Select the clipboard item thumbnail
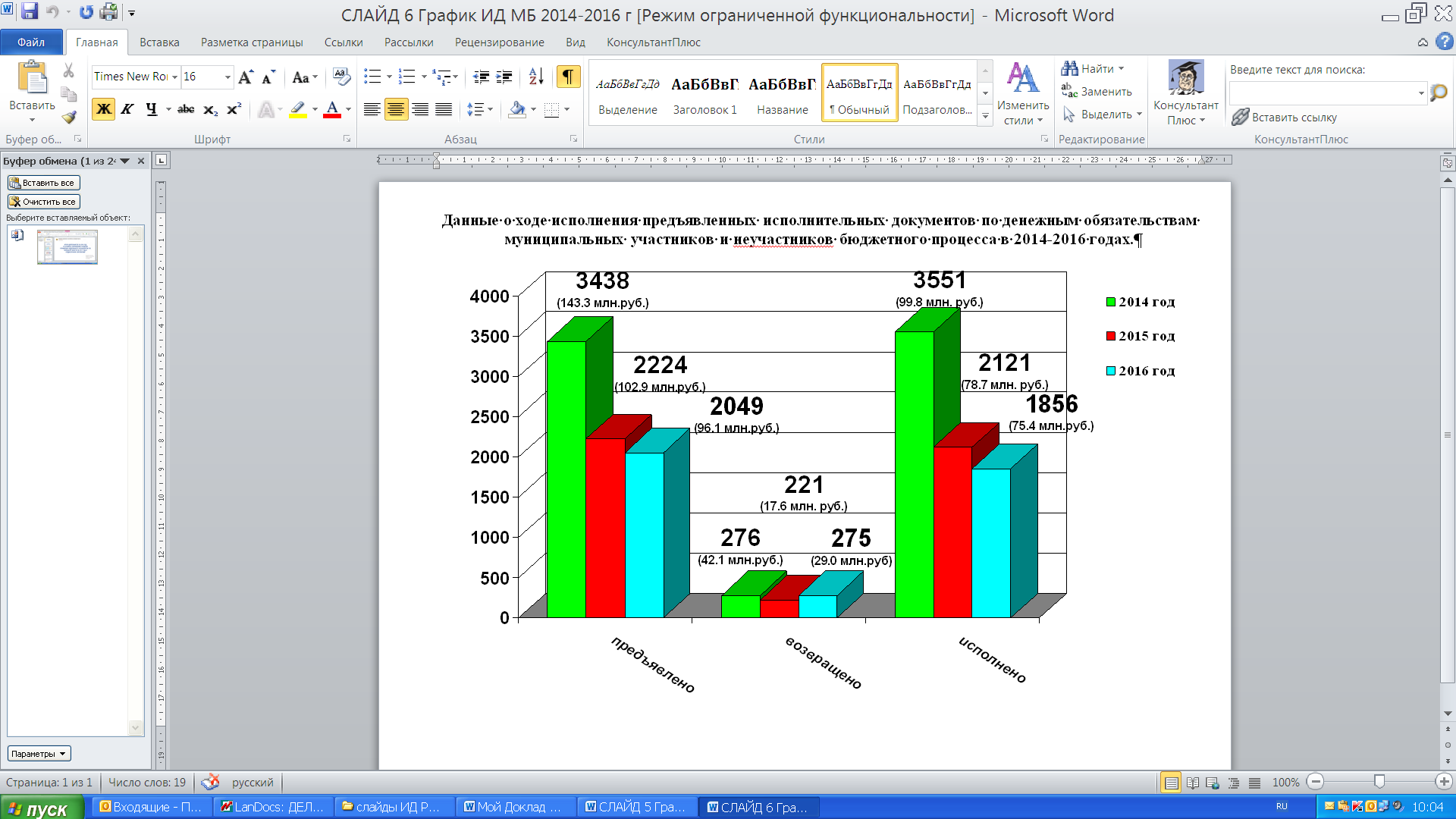Viewport: 1456px width, 819px height. click(67, 247)
